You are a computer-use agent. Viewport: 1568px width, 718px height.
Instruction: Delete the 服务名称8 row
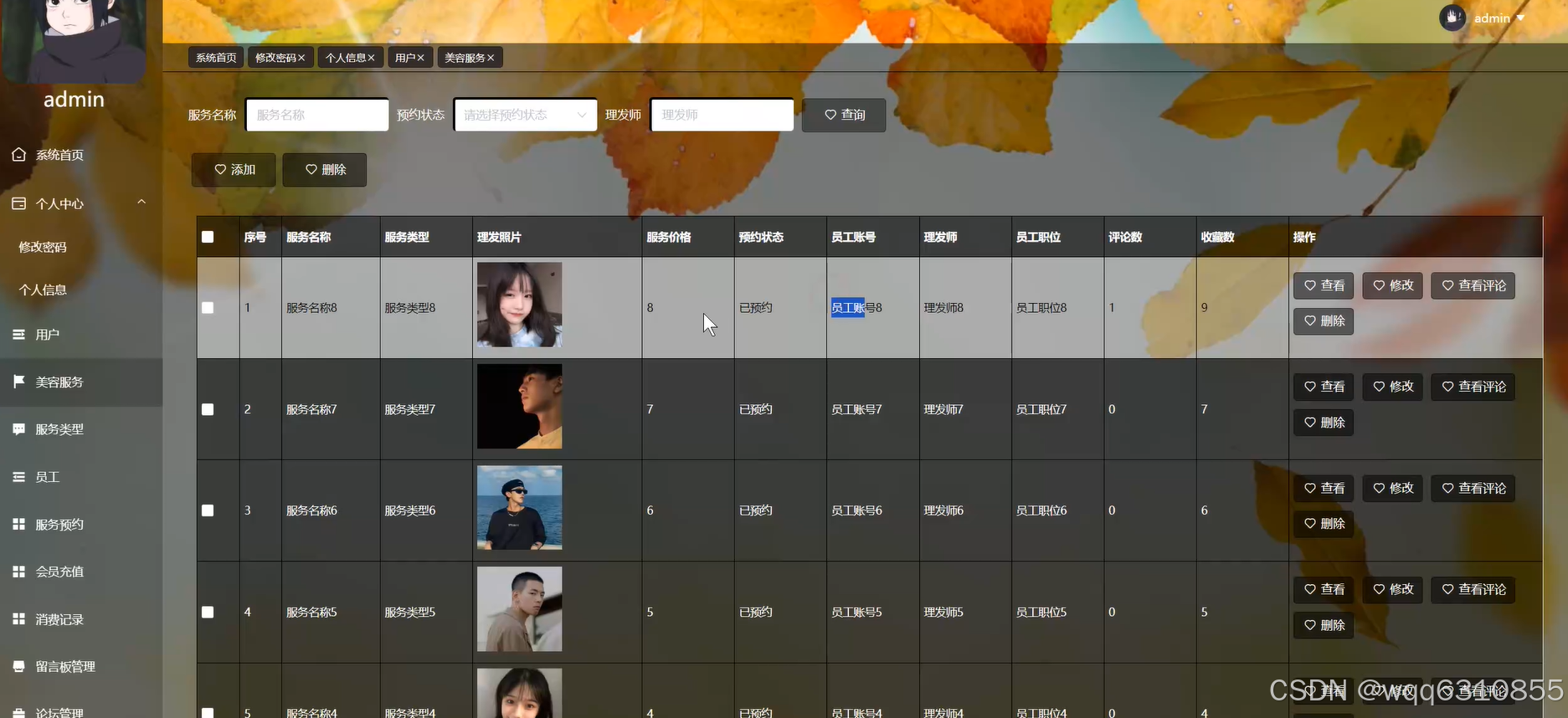click(1324, 321)
